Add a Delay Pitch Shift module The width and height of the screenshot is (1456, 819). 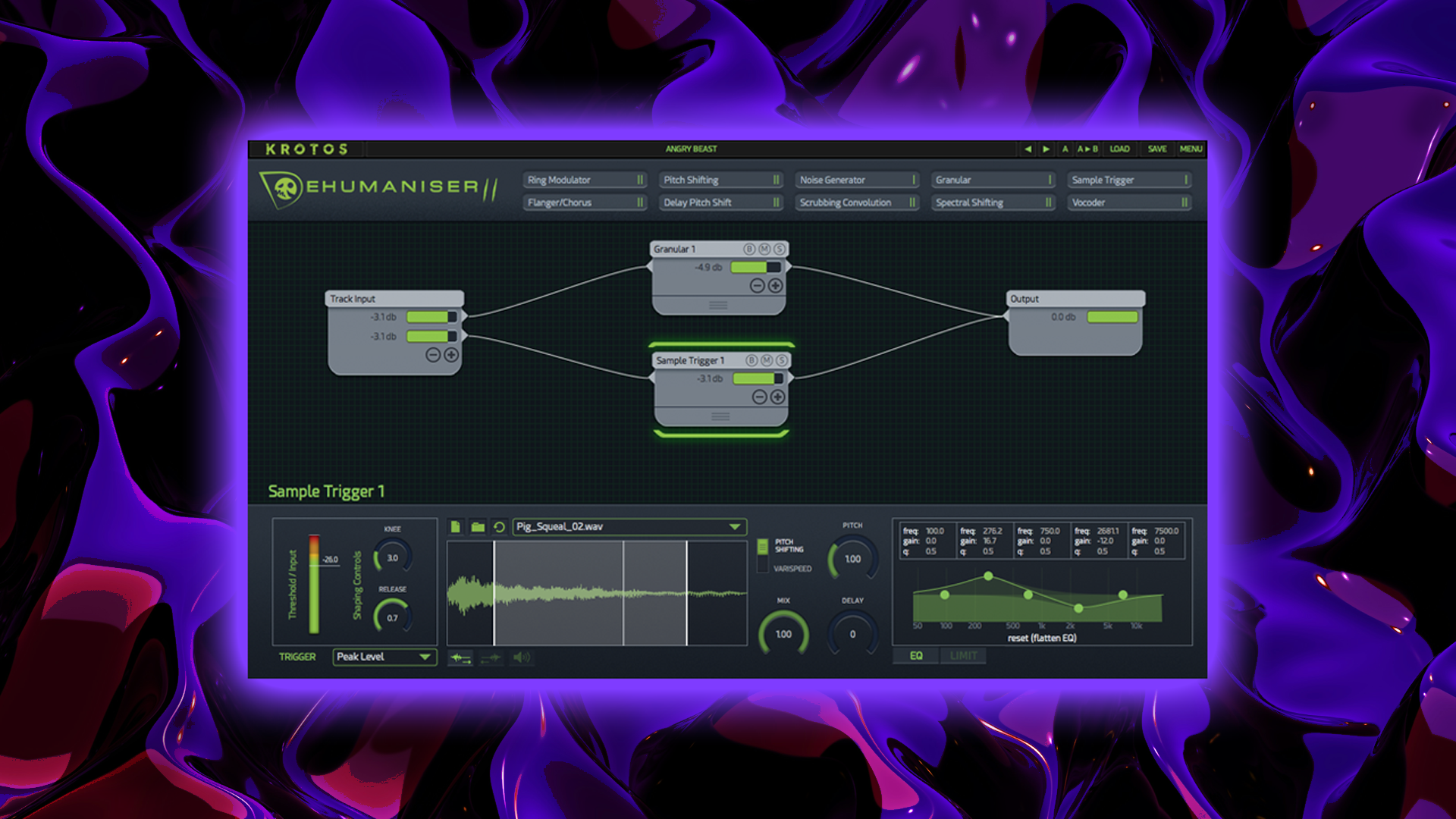721,202
